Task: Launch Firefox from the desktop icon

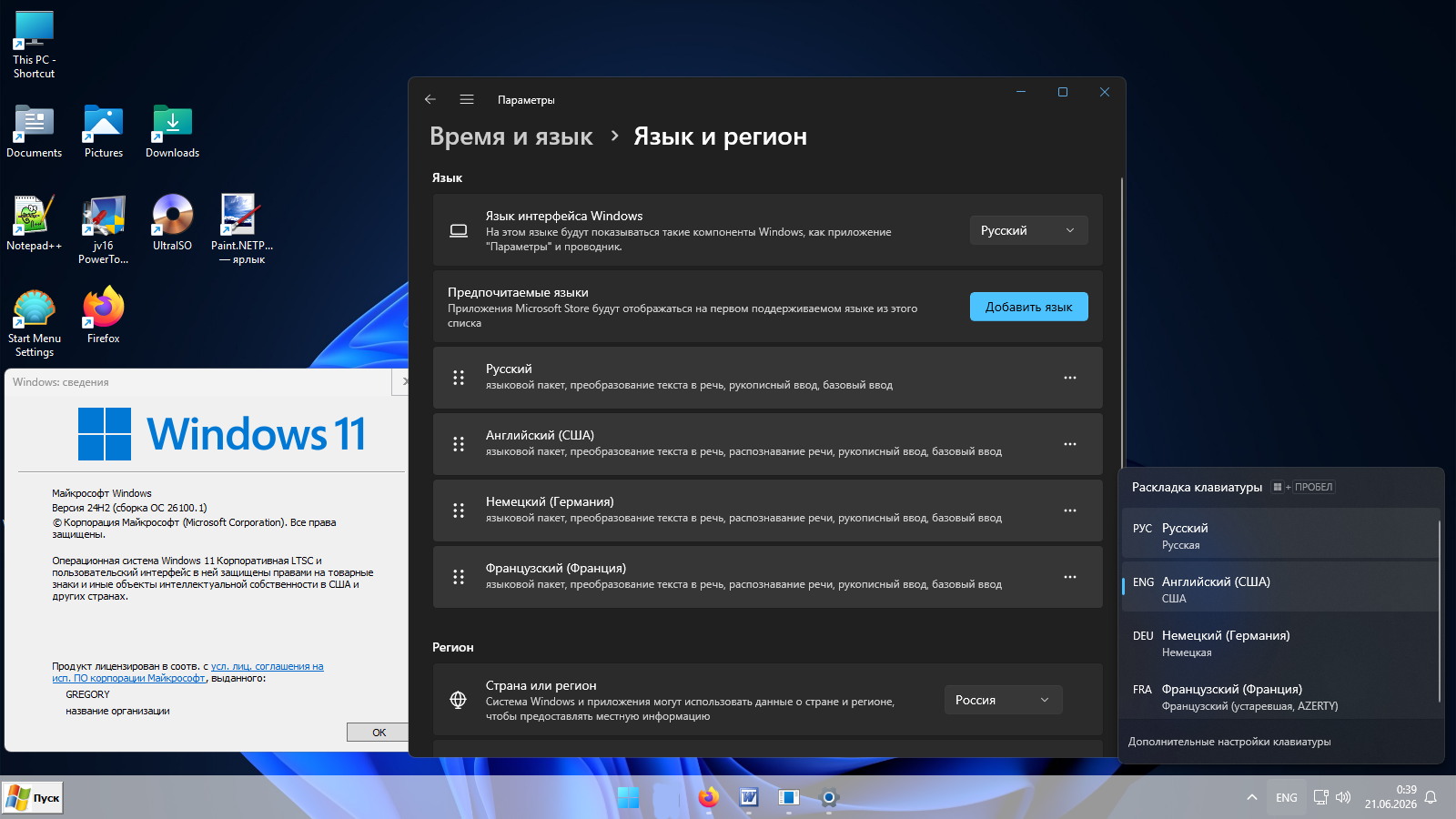Action: 103,315
